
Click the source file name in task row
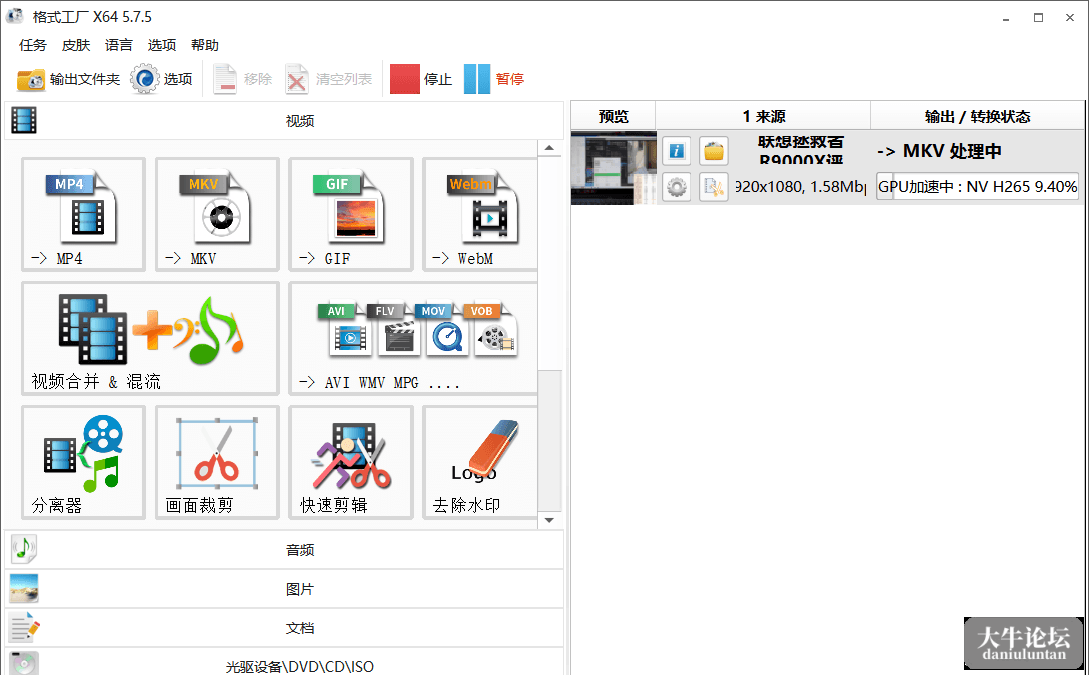pos(800,150)
